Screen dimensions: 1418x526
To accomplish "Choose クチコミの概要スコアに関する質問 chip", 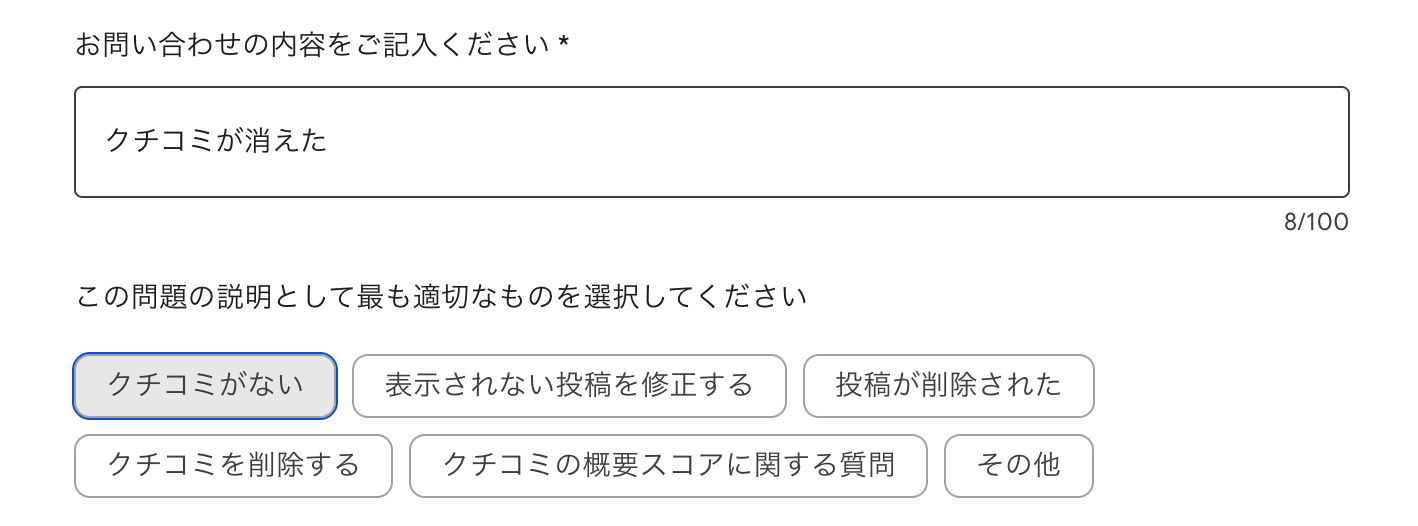I will point(668,465).
